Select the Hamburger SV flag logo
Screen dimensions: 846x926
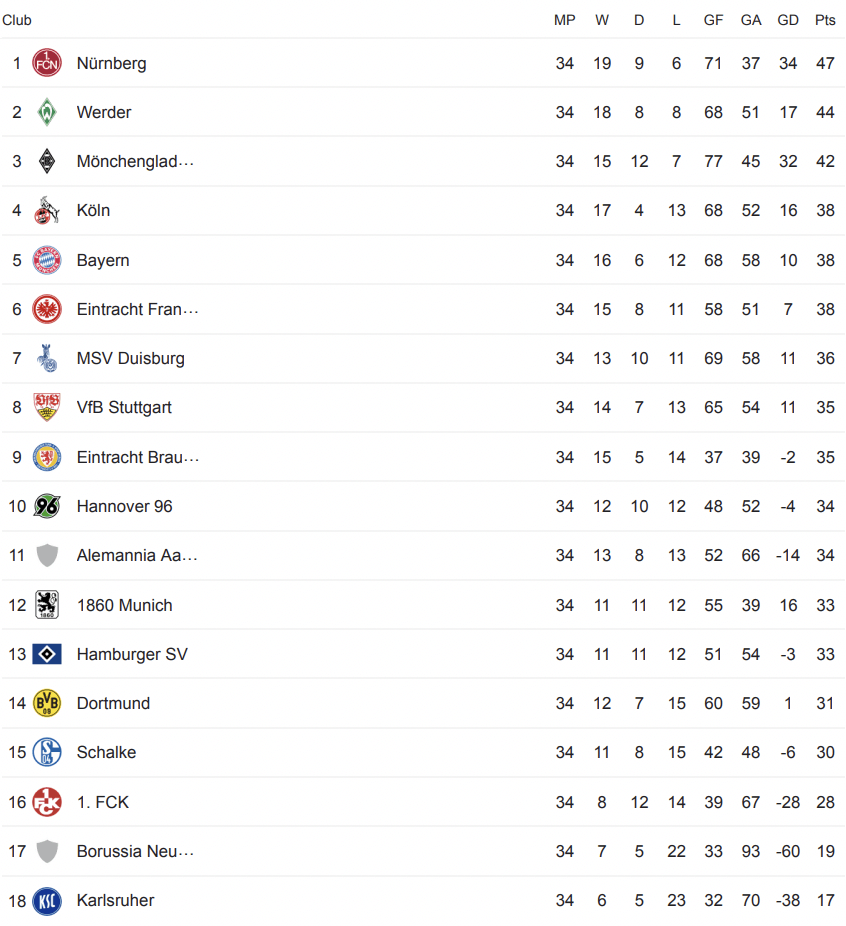point(47,654)
